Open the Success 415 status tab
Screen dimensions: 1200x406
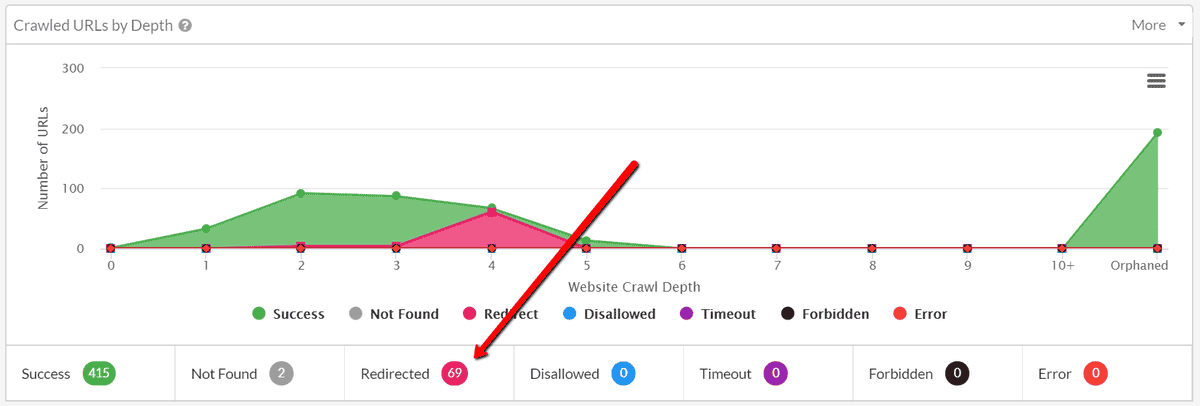[x=91, y=374]
